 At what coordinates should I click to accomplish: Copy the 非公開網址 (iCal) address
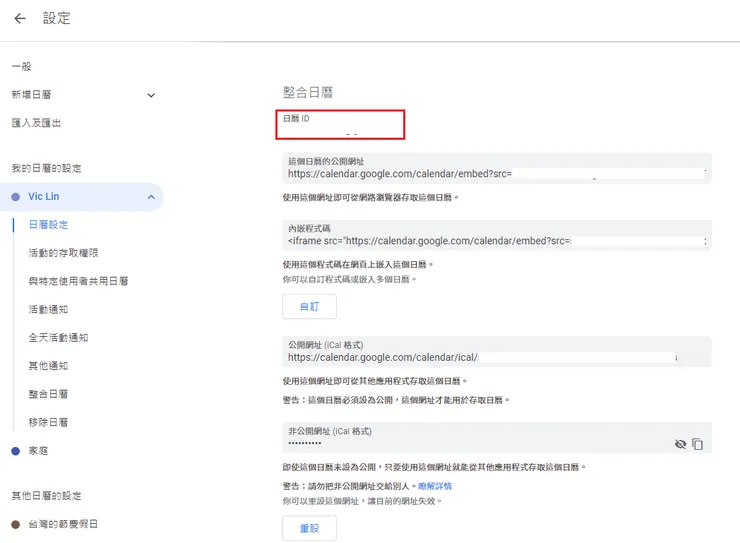pyautogui.click(x=698, y=444)
